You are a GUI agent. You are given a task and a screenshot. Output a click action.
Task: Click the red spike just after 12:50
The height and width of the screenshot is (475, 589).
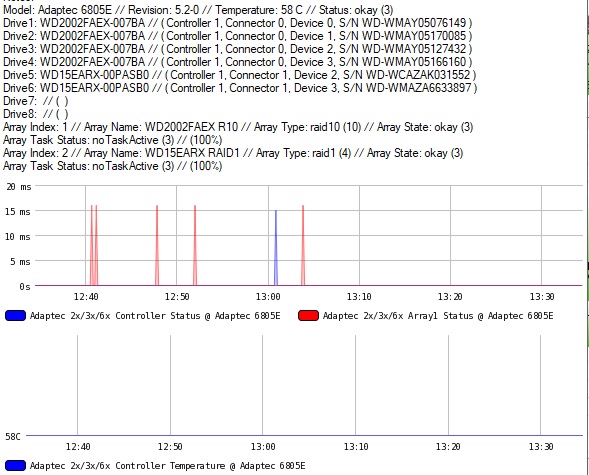(x=195, y=246)
